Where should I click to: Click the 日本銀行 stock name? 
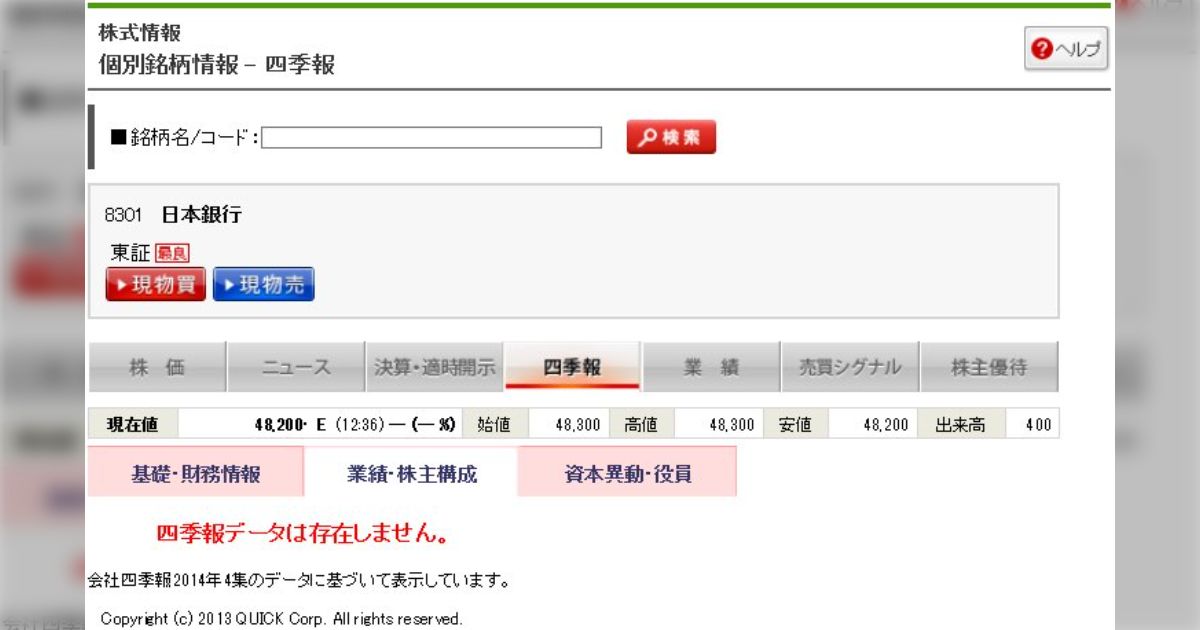click(201, 215)
